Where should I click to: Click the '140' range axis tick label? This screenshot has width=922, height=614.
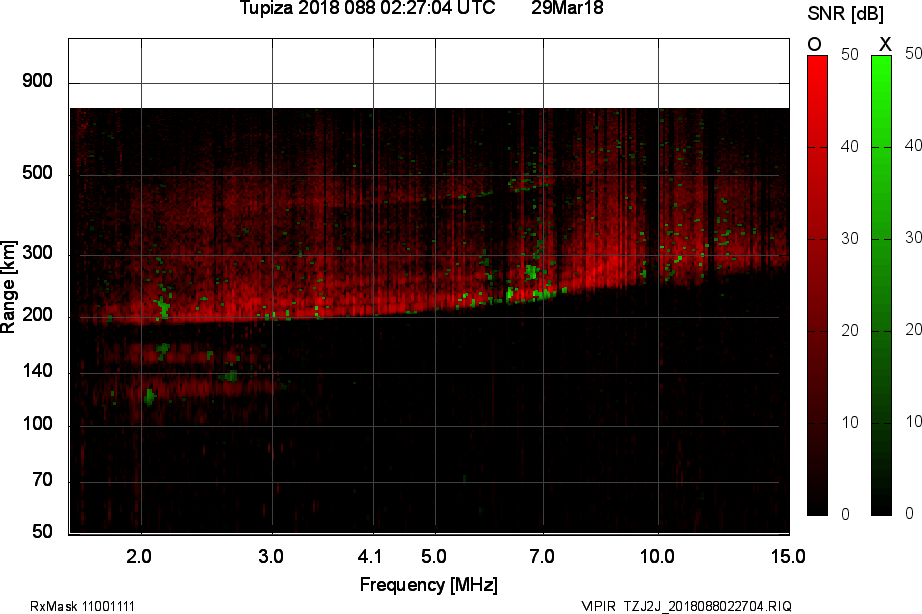coord(37,371)
